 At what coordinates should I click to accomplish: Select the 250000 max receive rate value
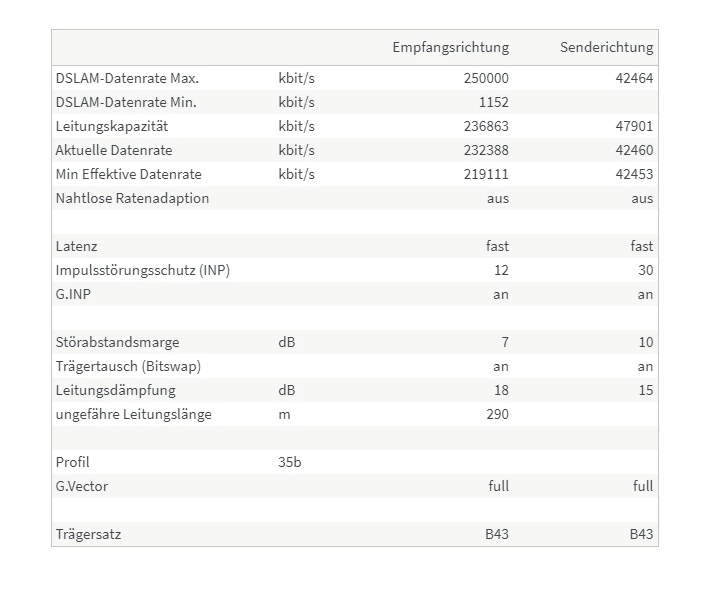tap(486, 78)
